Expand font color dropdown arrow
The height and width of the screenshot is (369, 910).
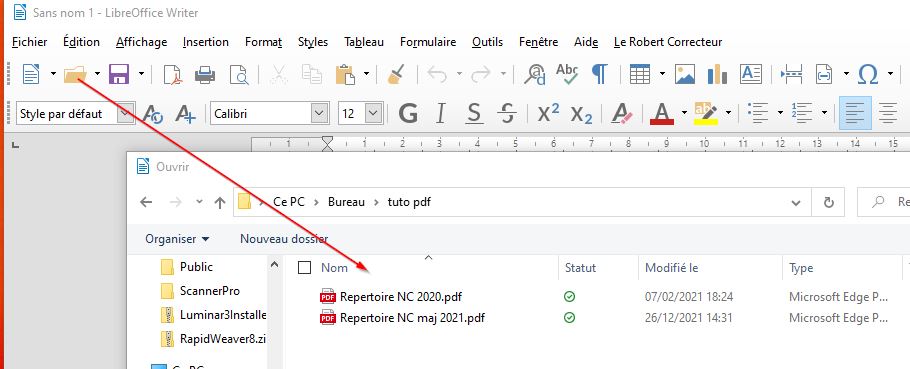tap(684, 113)
